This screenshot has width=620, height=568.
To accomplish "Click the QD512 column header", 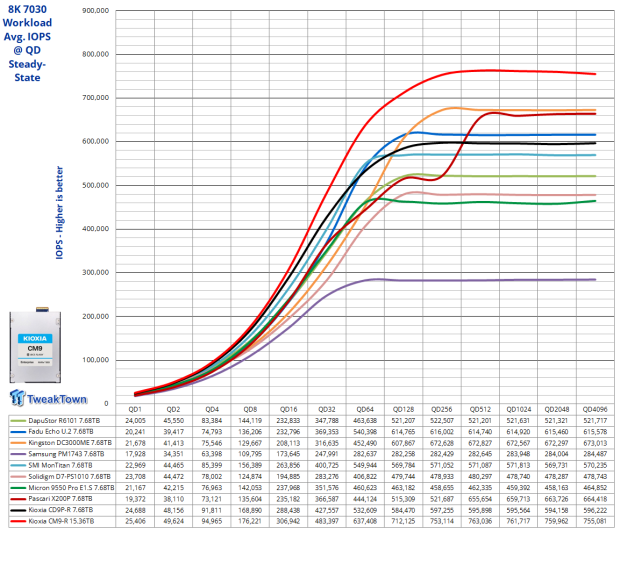I will pyautogui.click(x=480, y=409).
